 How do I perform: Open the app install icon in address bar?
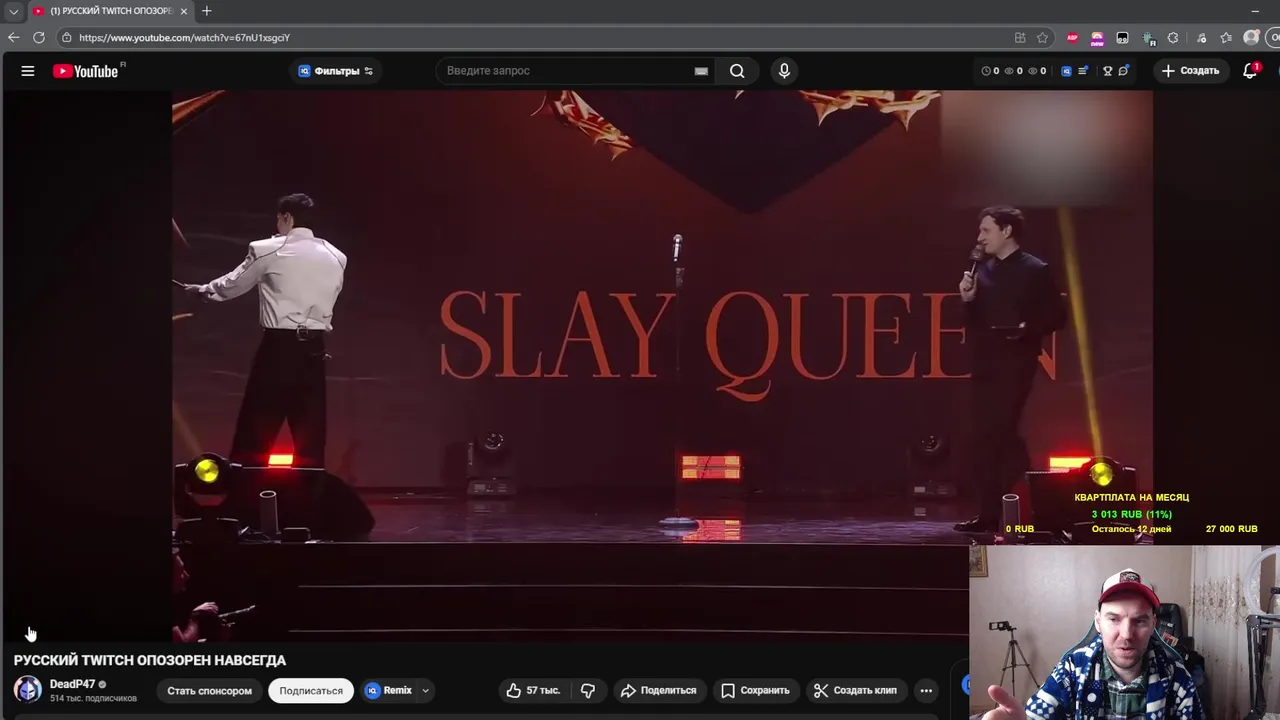click(x=1020, y=38)
